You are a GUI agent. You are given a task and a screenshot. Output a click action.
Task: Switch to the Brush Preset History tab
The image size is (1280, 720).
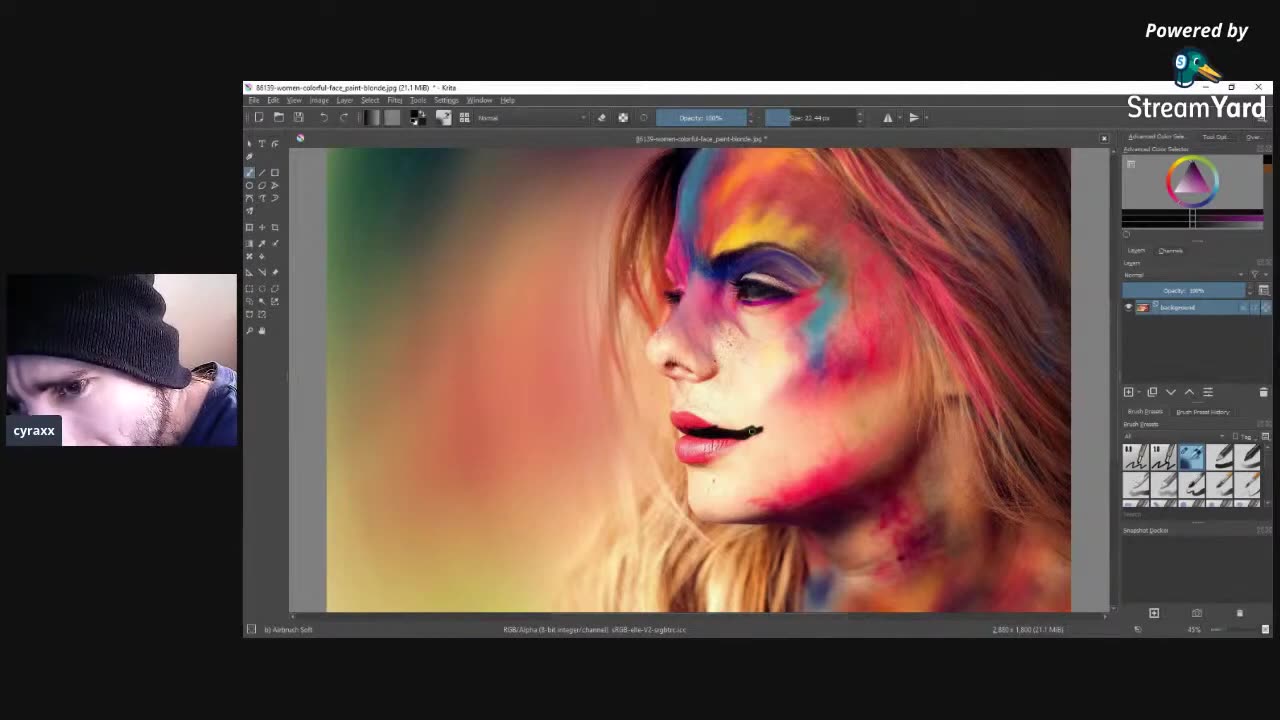point(1202,412)
